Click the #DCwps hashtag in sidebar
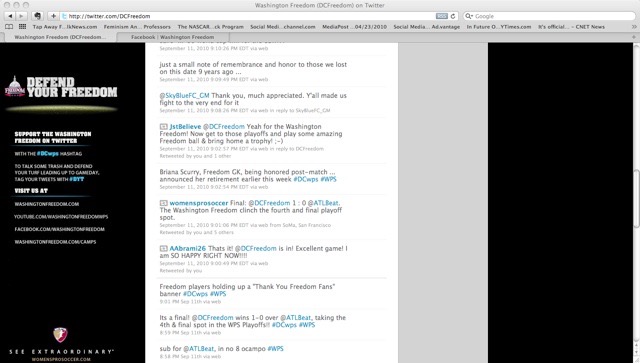 click(48, 154)
